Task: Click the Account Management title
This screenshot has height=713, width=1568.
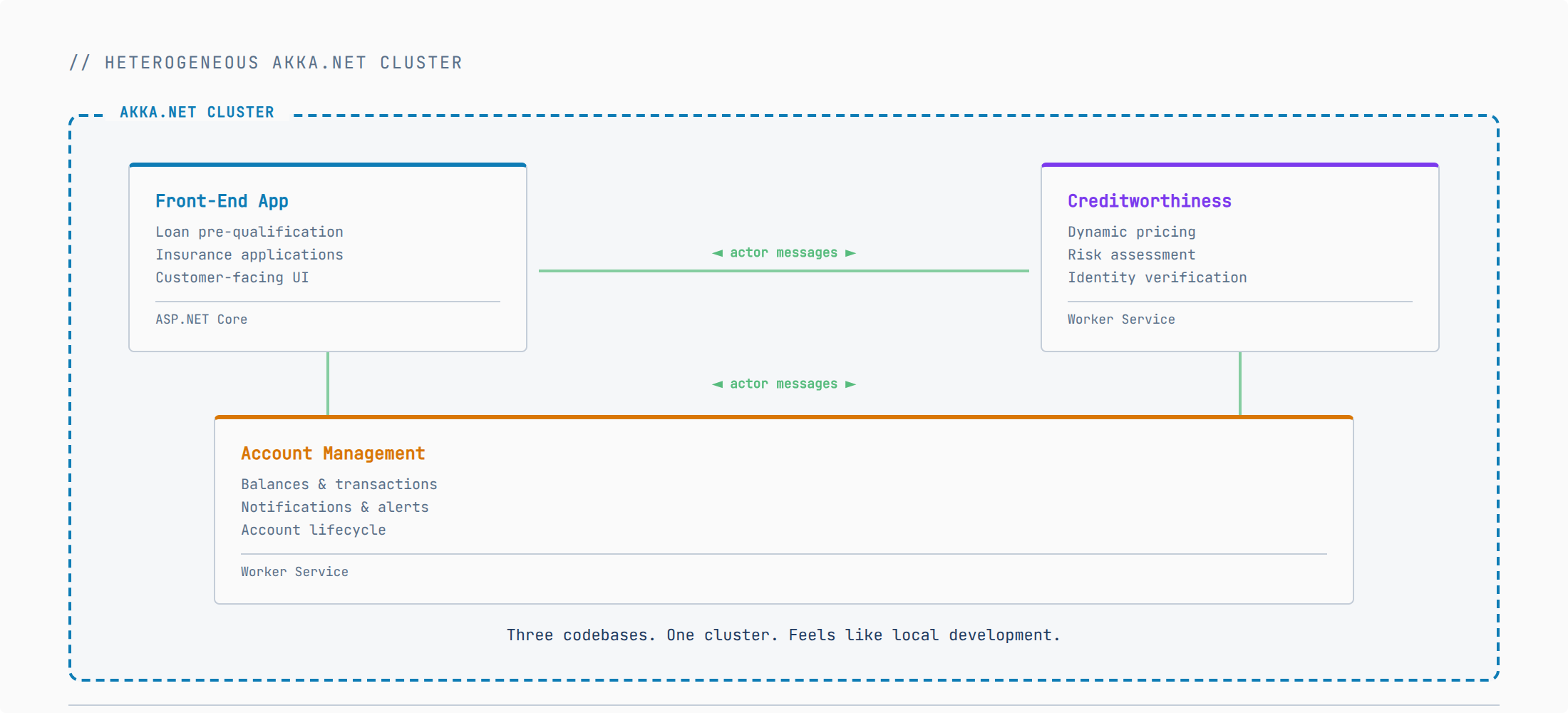Action: tap(333, 453)
